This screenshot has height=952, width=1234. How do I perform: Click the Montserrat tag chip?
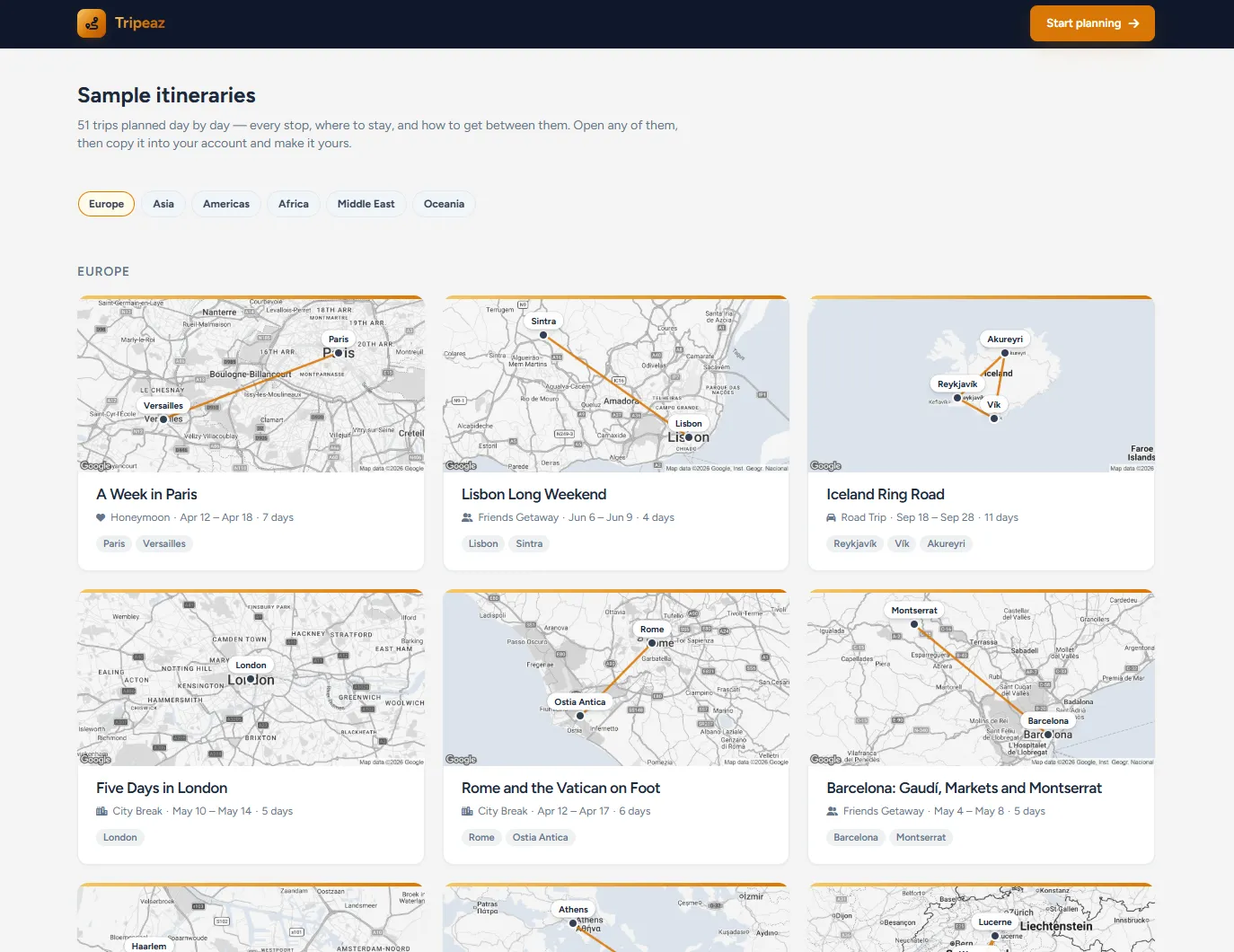point(921,837)
